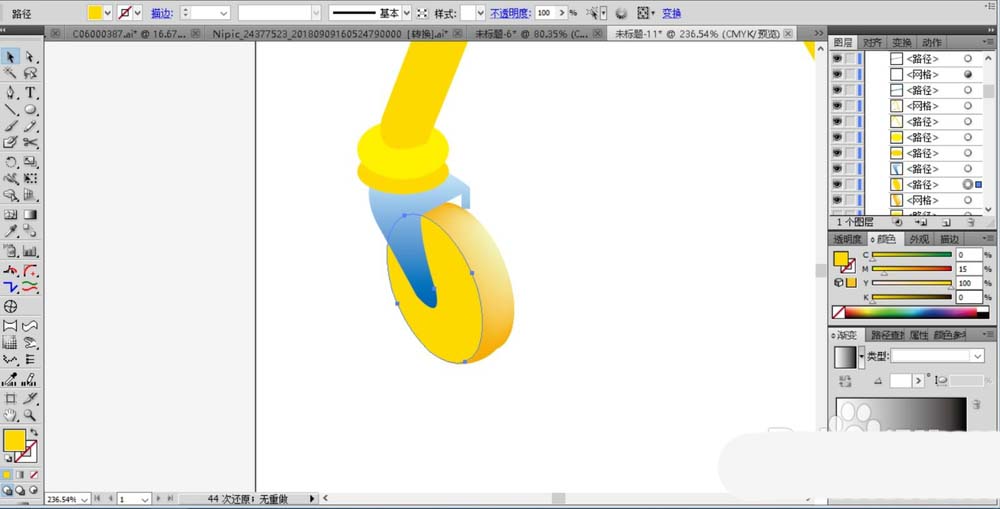Pick the Eyedropper tool
The height and width of the screenshot is (509, 1000).
coord(10,231)
